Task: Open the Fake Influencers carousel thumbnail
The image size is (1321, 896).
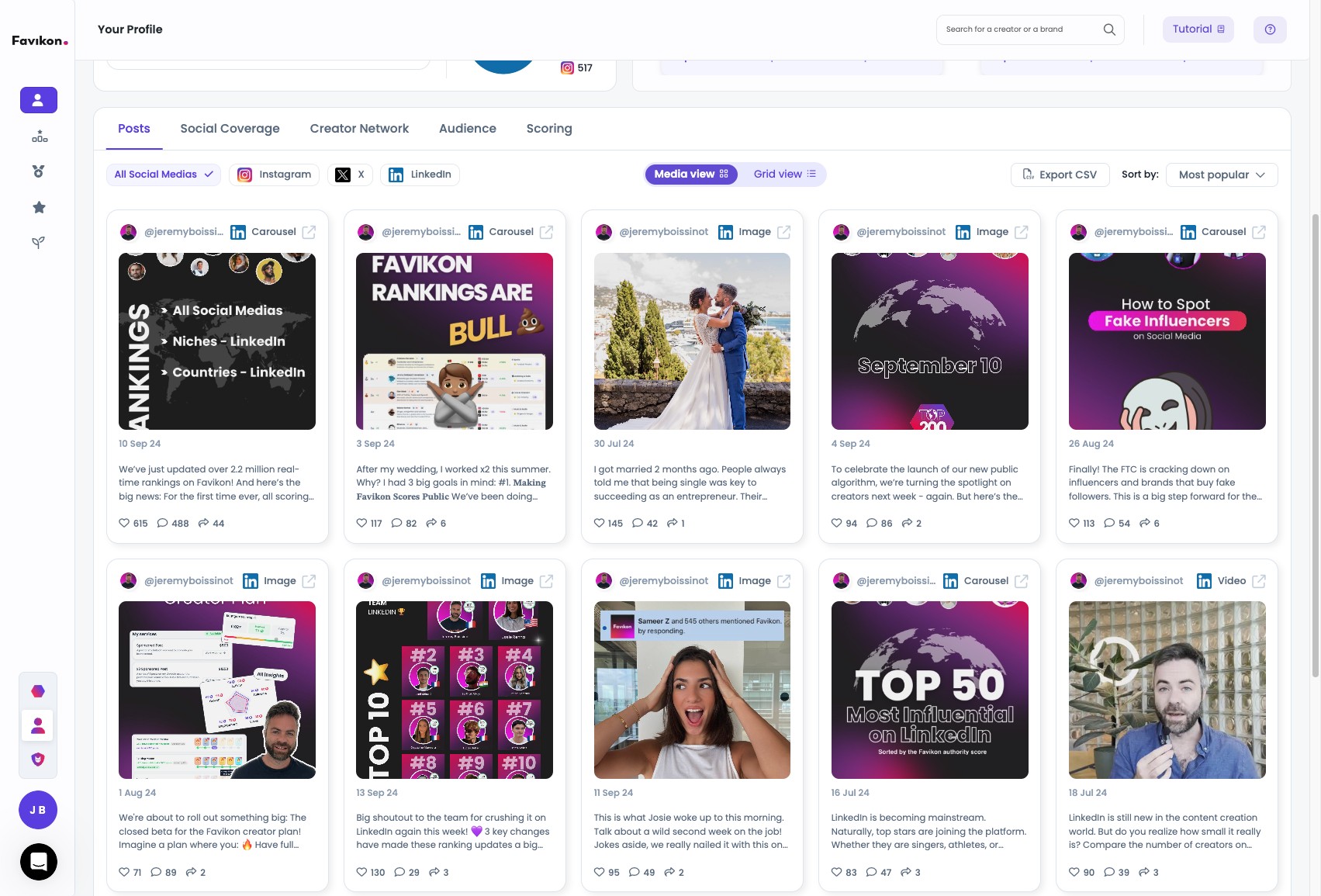Action: [x=1167, y=341]
